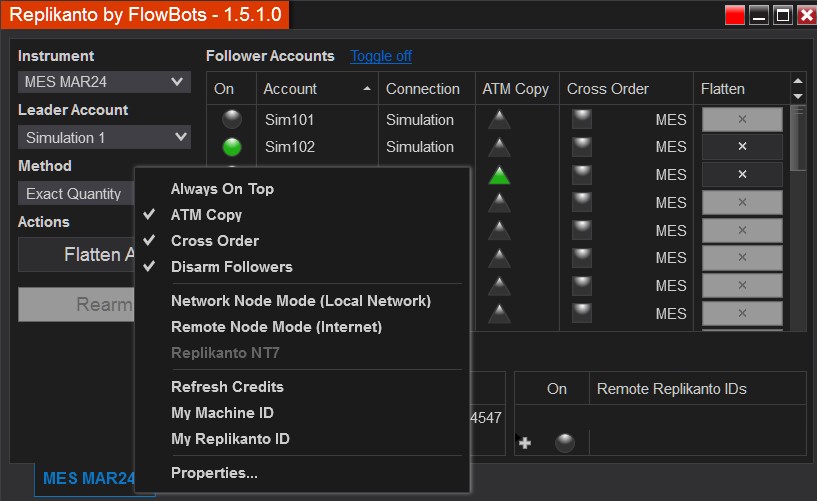Toggle the Remote Replikanto IDs On indicator

click(565, 442)
